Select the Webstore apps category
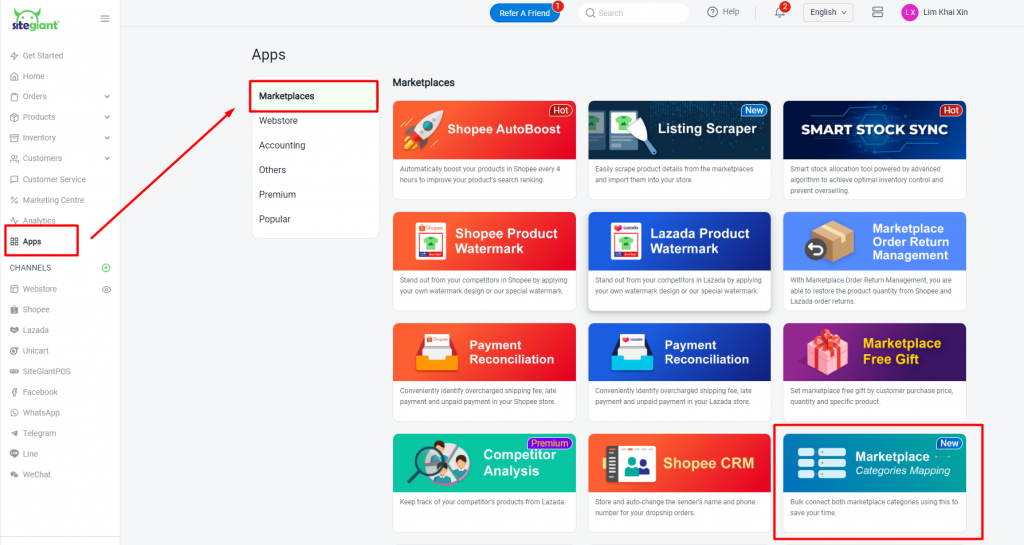Screen dimensions: 1024x545 [278, 121]
